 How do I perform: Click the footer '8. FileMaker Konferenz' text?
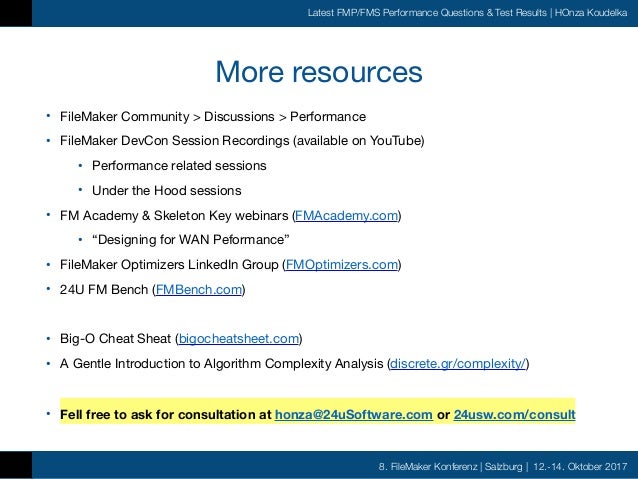pos(428,466)
